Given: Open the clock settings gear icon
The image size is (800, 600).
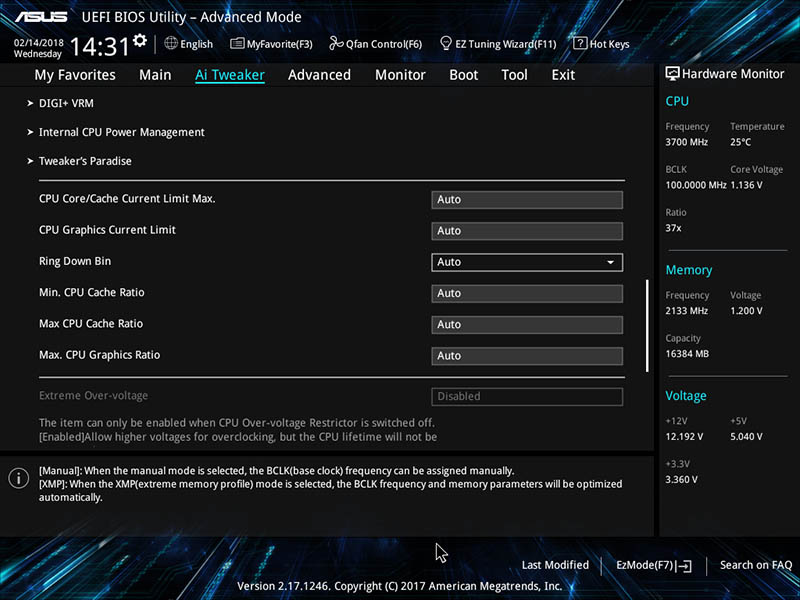Looking at the screenshot, I should coord(139,41).
